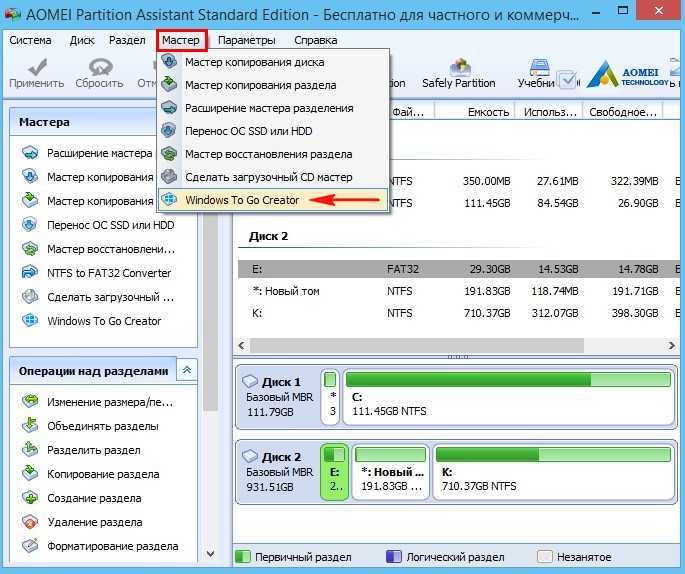
Task: Click icon beside Мастер копирования раздела menu entry
Action: (169, 84)
